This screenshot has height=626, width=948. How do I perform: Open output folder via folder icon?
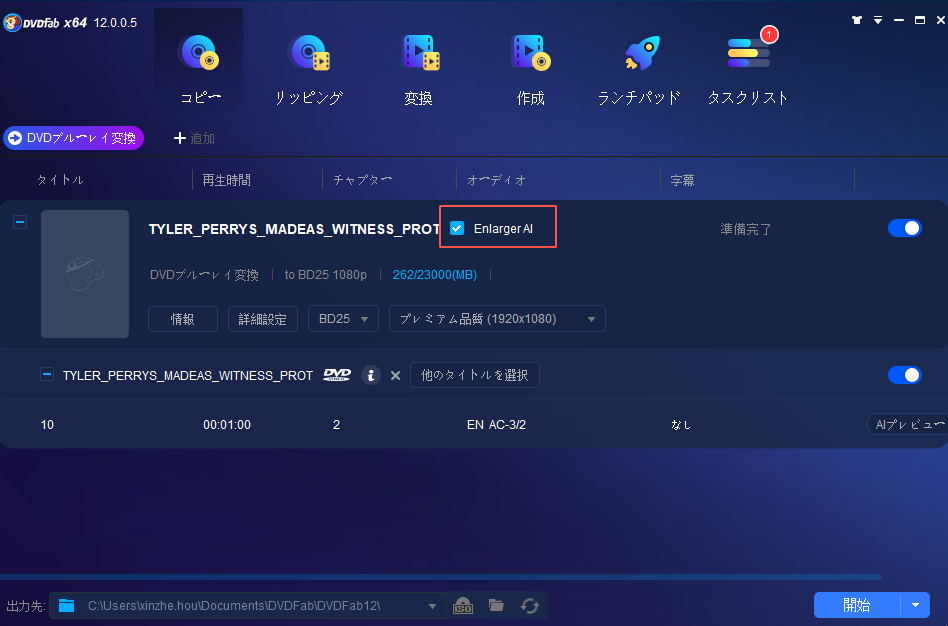496,605
